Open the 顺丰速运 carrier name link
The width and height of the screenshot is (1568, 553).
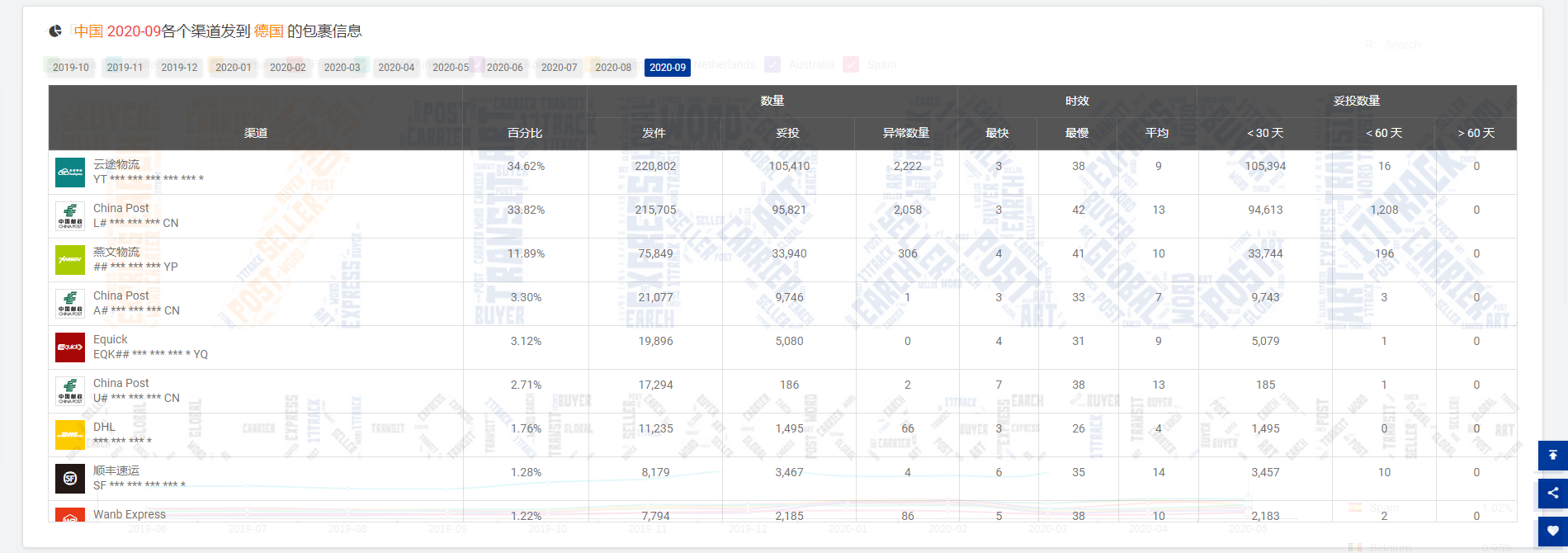tap(116, 470)
